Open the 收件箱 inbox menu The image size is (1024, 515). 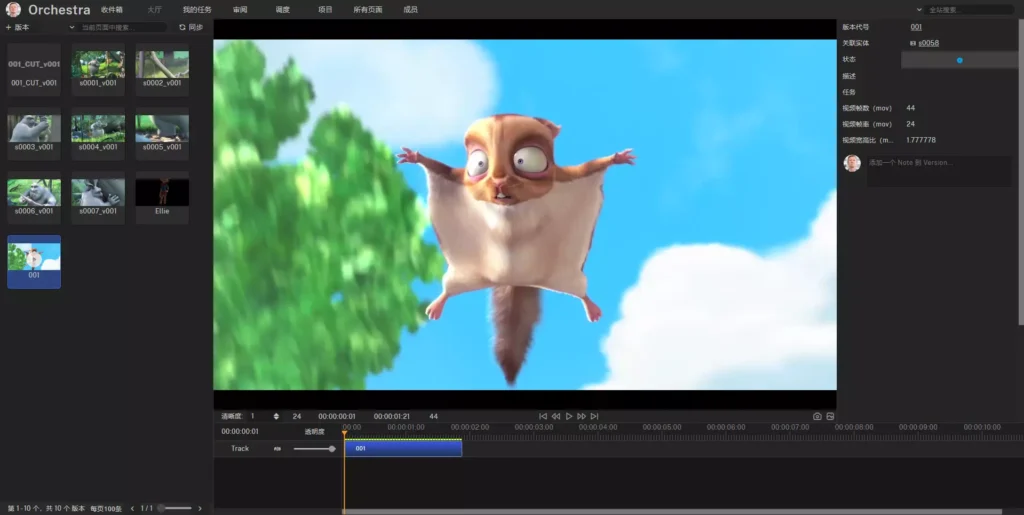point(112,10)
